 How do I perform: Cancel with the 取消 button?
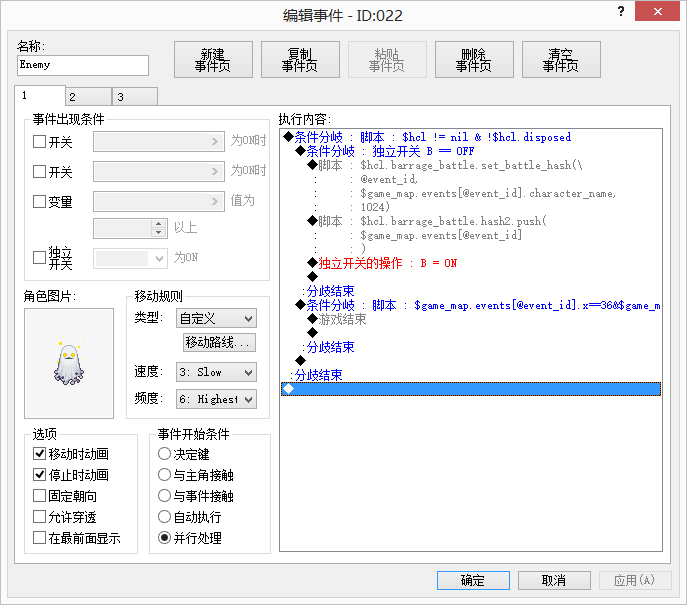click(x=554, y=580)
